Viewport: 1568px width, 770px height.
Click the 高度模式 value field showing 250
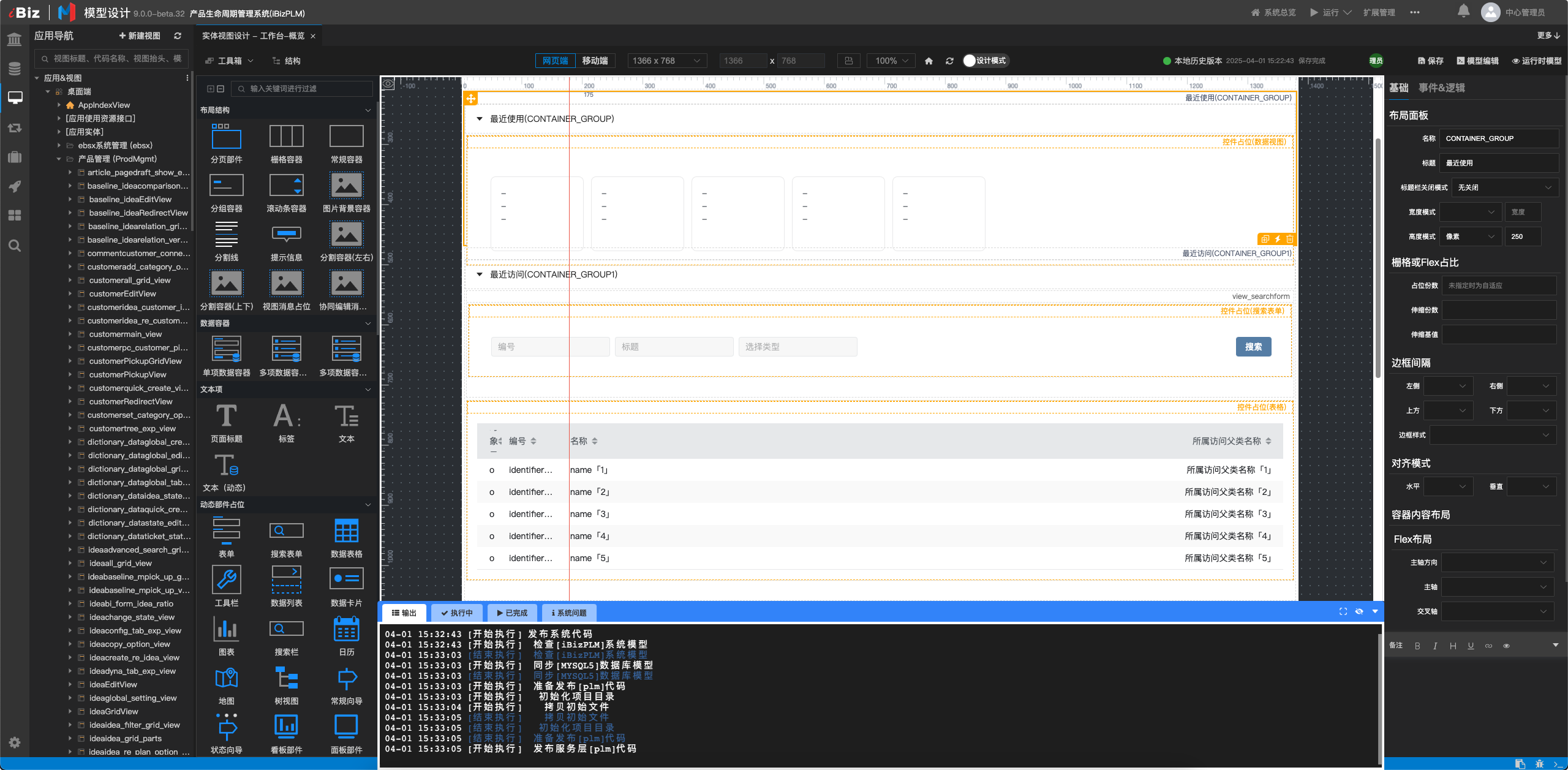click(x=1522, y=236)
